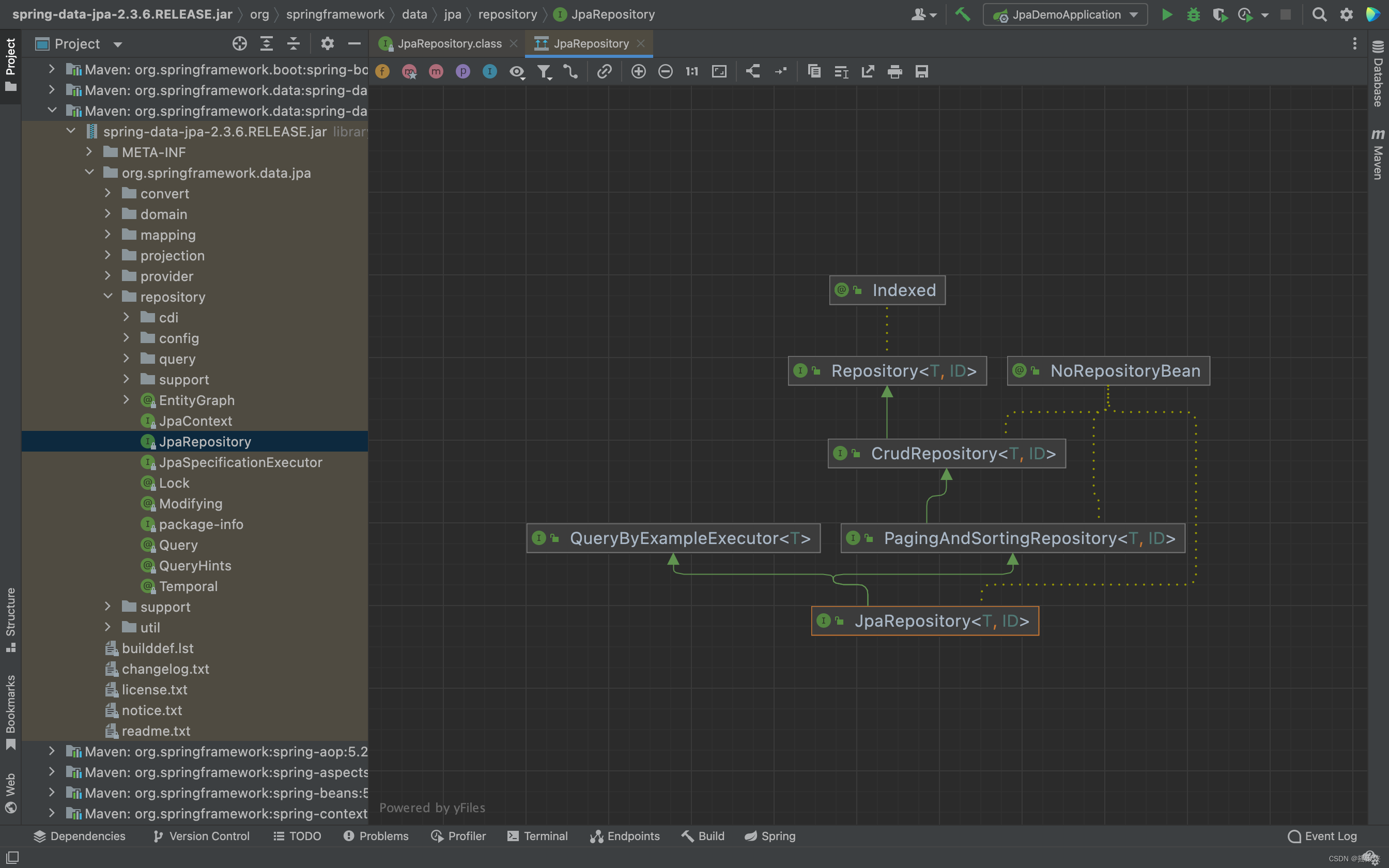Select opened file locate target icon
Screen dimensions: 1389x868
(239, 43)
